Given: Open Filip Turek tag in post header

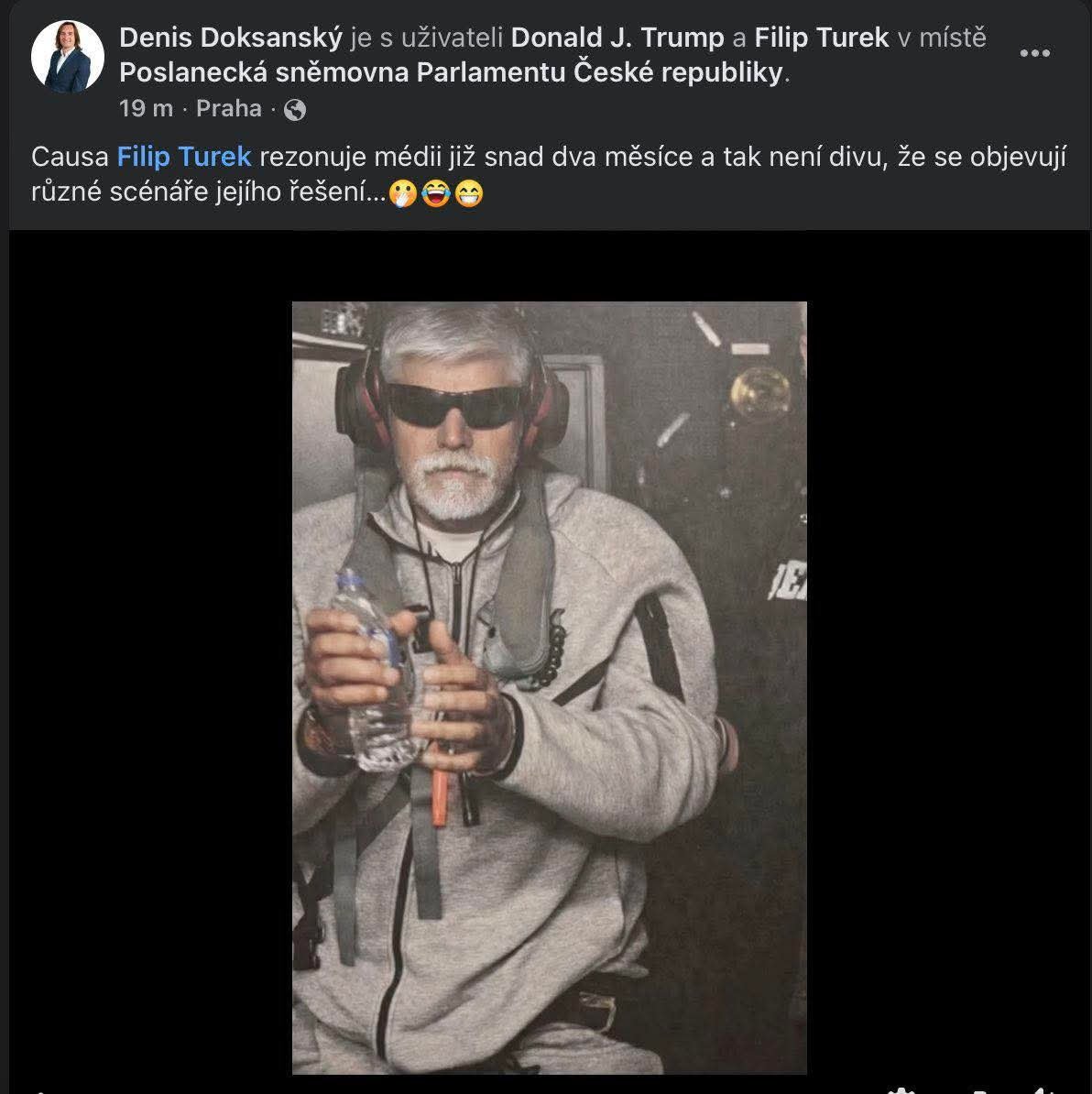Looking at the screenshot, I should 821,38.
